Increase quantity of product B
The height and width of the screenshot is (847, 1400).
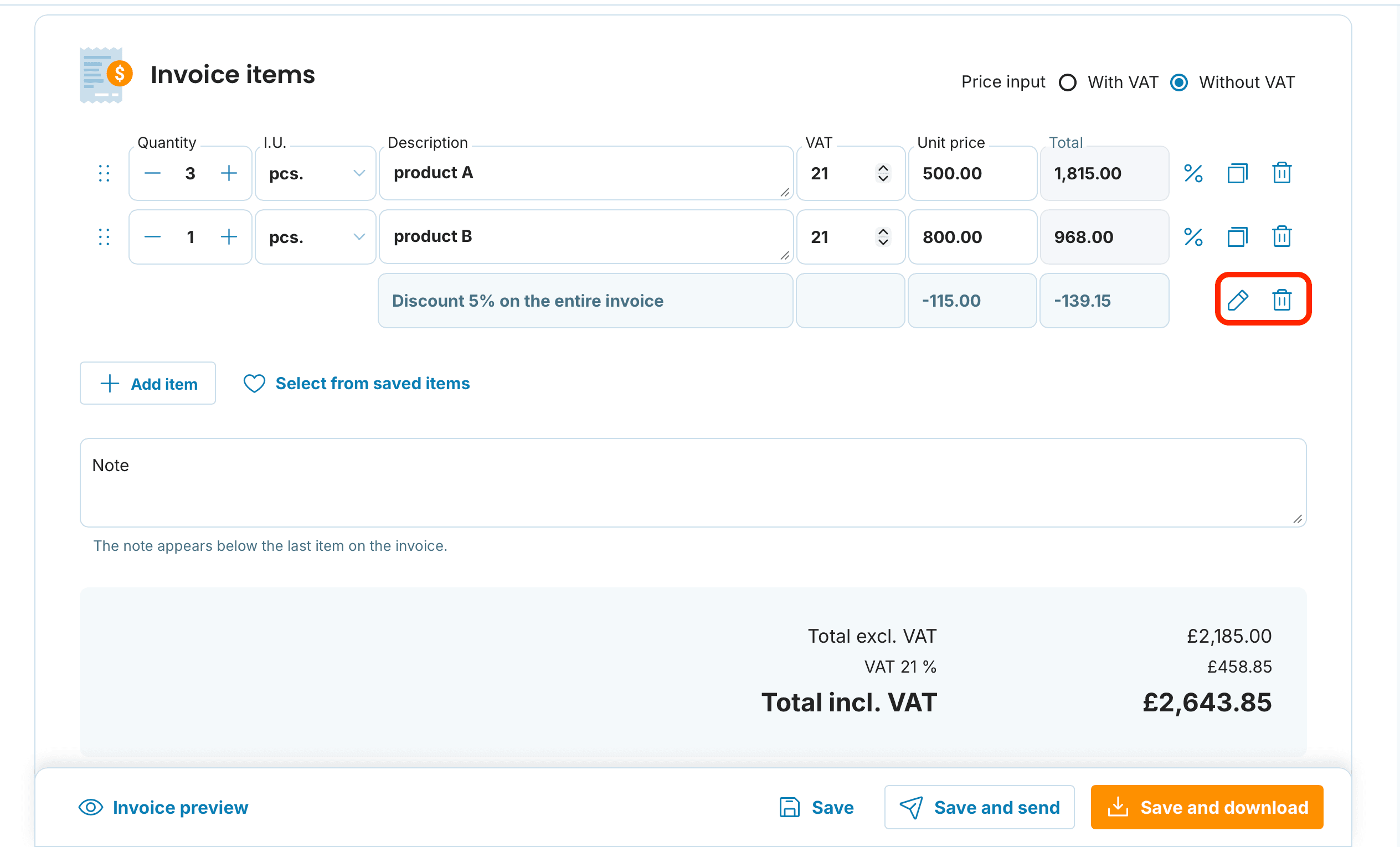point(229,237)
